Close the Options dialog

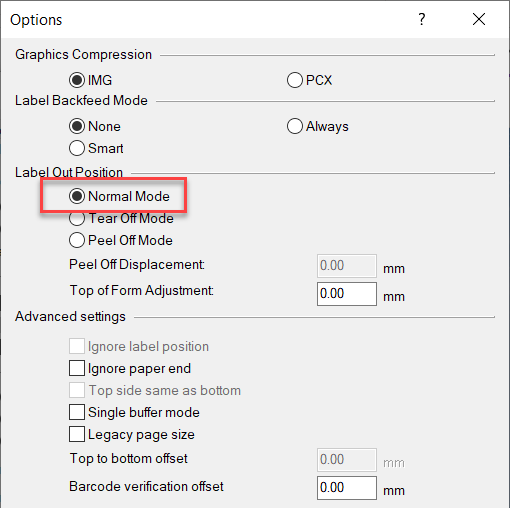pos(479,19)
